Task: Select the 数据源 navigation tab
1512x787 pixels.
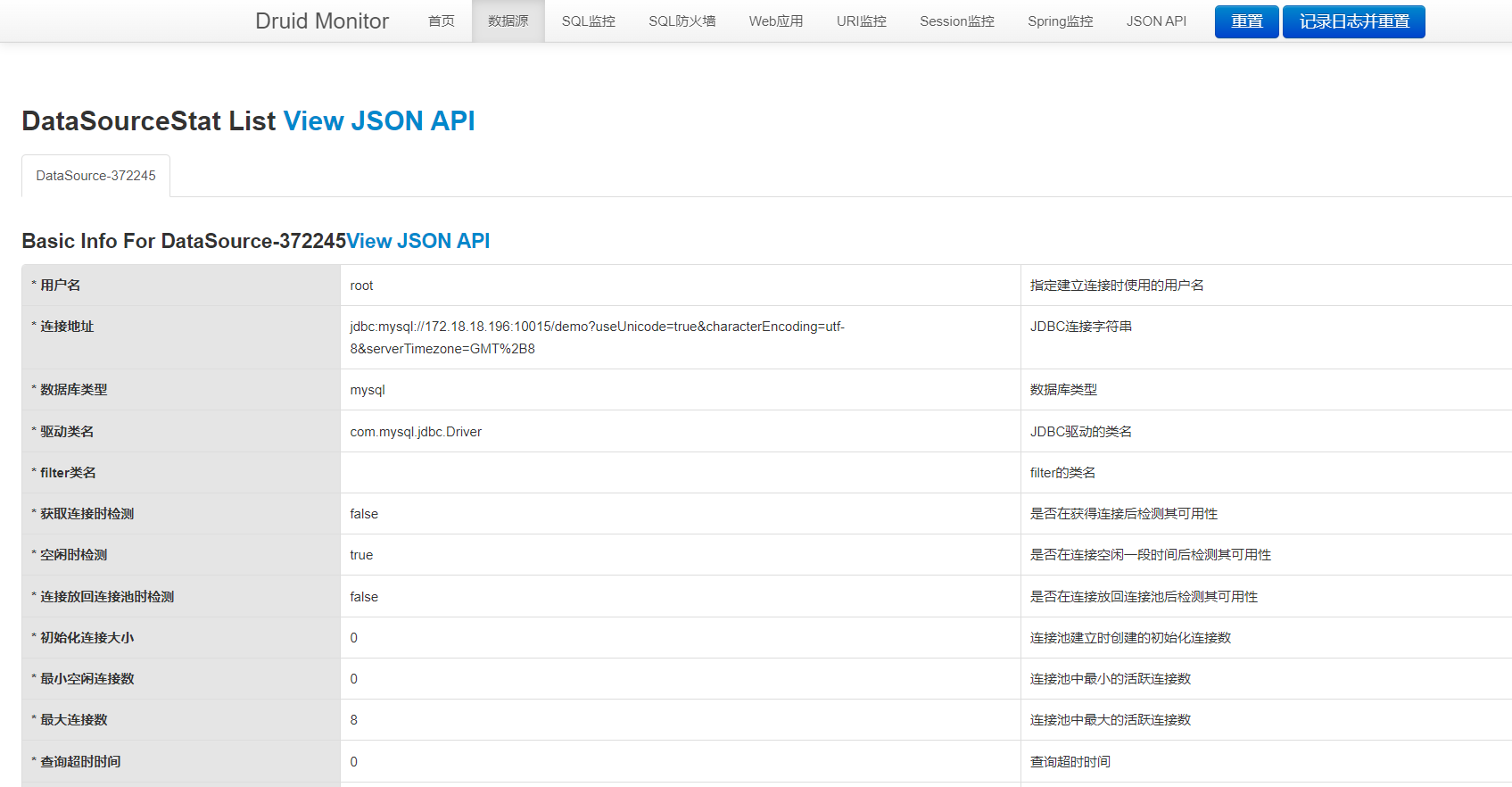Action: [508, 21]
